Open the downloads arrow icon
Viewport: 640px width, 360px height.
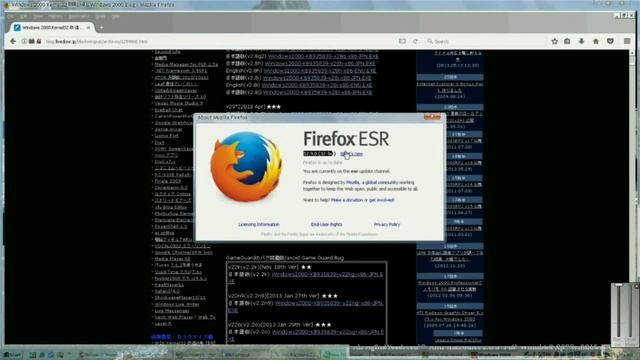click(582, 41)
